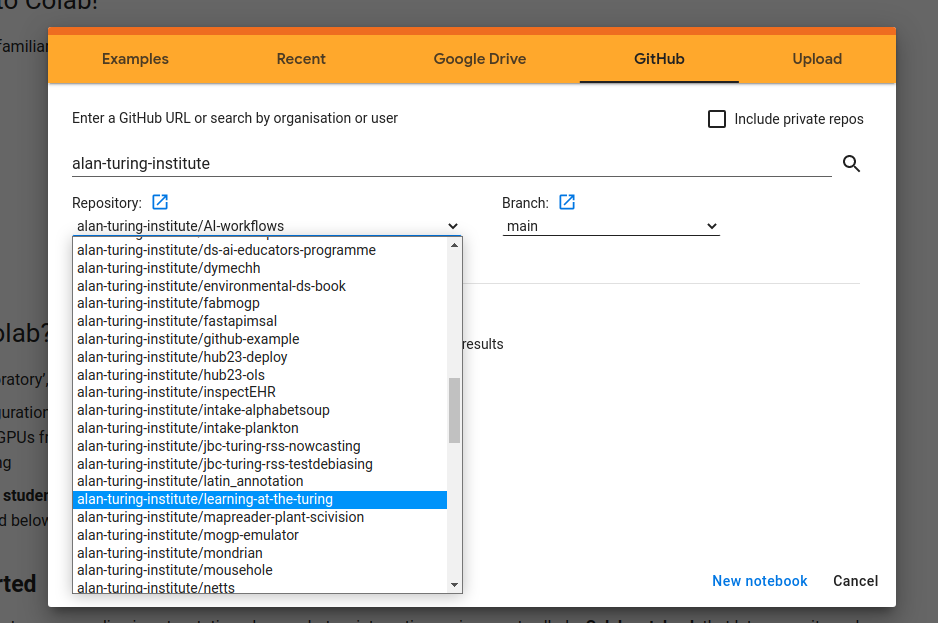Open the selected repository on GitHub via external link icon
Viewport: 938px width, 623px height.
tap(160, 202)
